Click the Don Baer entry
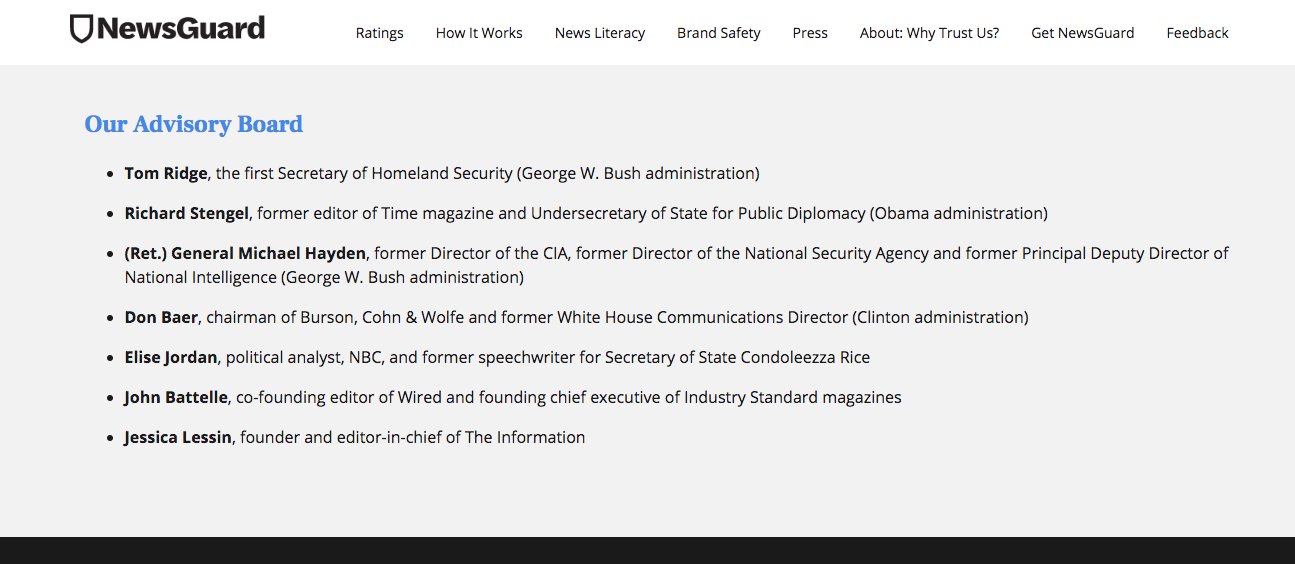This screenshot has width=1295, height=564. pos(162,317)
